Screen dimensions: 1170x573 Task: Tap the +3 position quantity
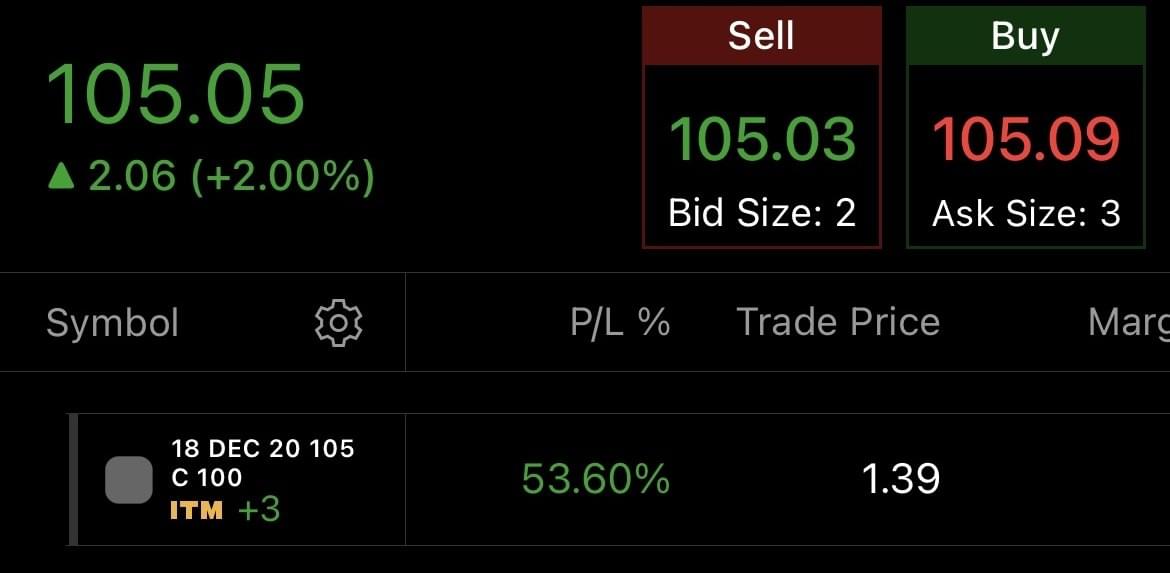click(259, 511)
